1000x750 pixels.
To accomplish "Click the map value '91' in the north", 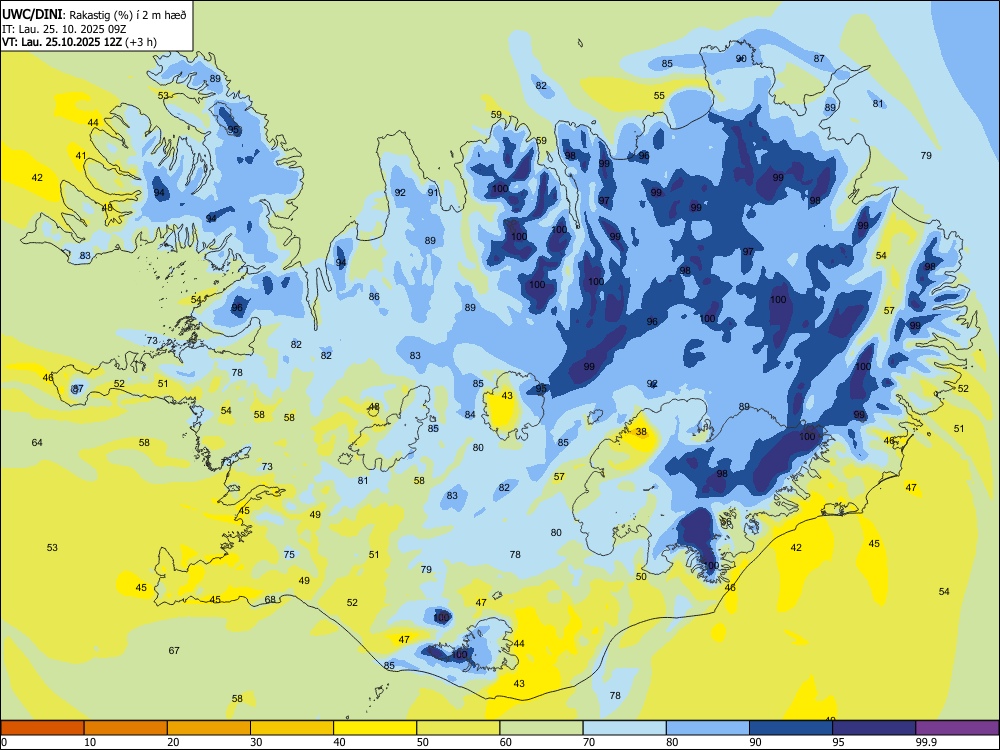I will point(433,193).
